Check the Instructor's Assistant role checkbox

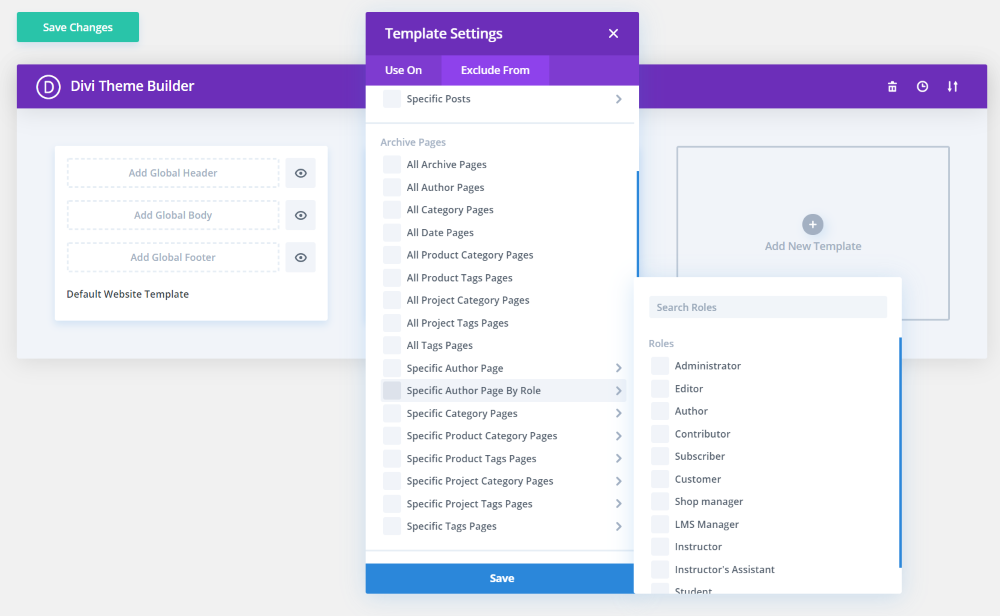[x=660, y=570]
